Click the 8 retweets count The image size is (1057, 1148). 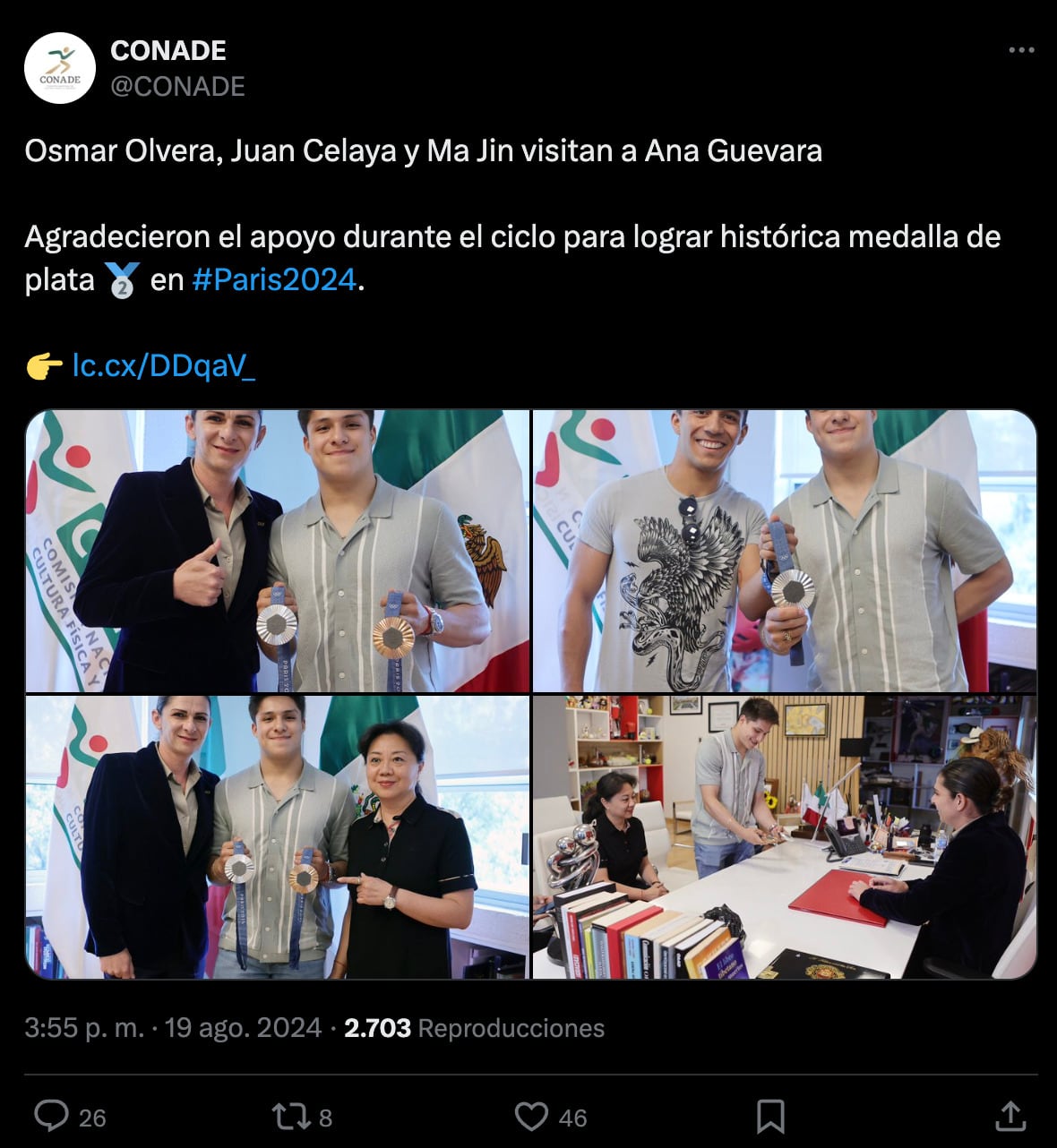[325, 1118]
